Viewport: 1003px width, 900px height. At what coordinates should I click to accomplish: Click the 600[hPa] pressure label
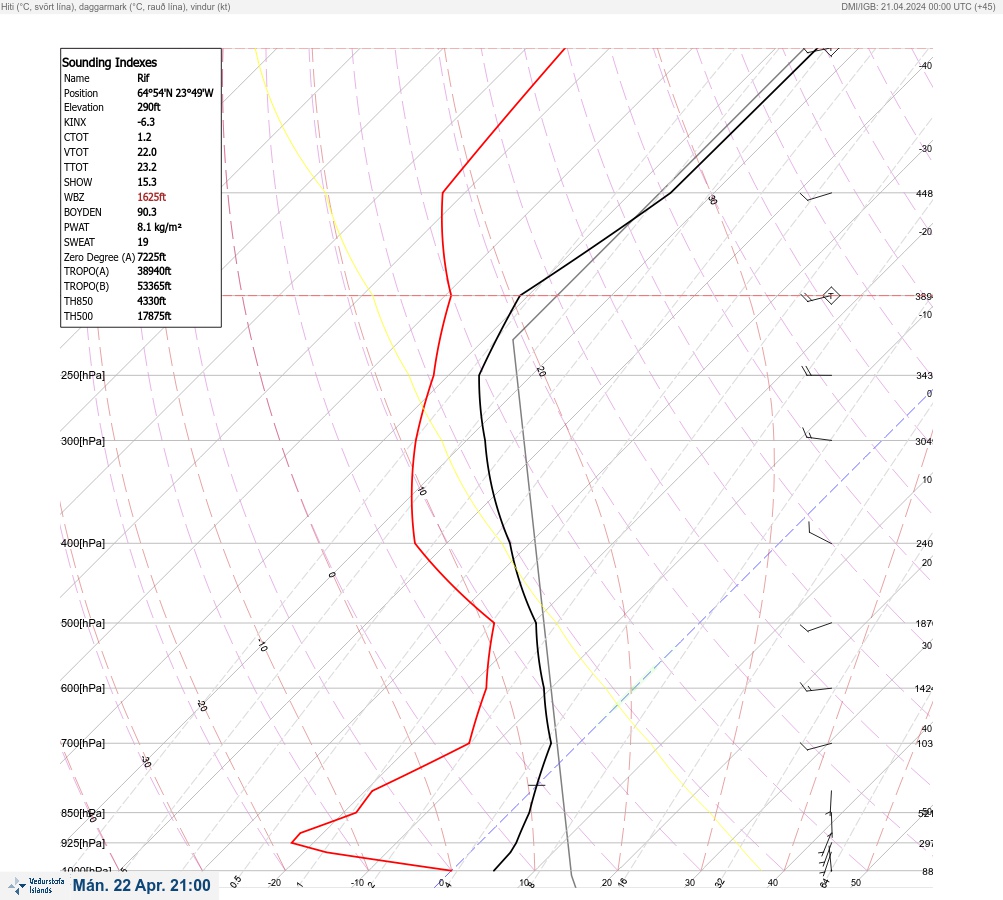(x=83, y=688)
